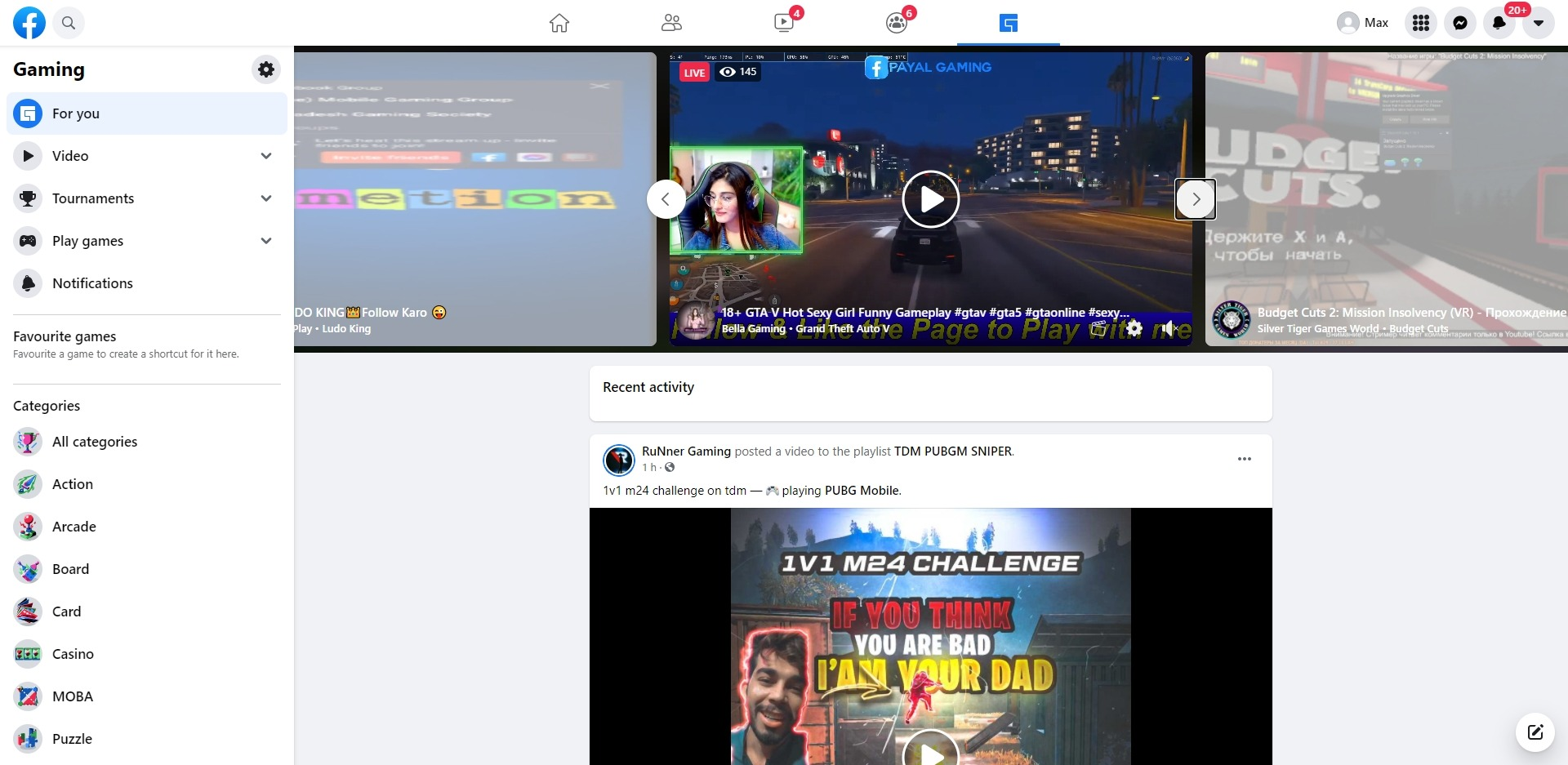Open post options three-dot menu

(x=1245, y=459)
